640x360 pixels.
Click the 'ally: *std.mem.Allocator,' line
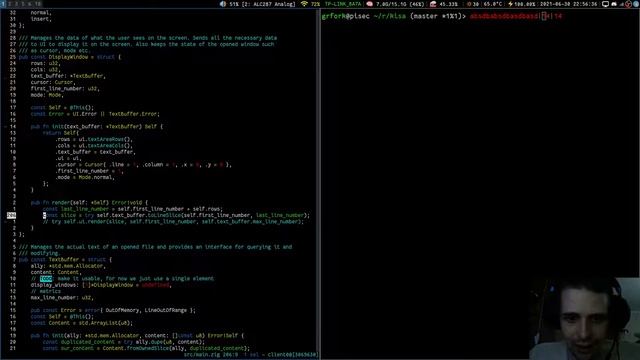(68, 266)
